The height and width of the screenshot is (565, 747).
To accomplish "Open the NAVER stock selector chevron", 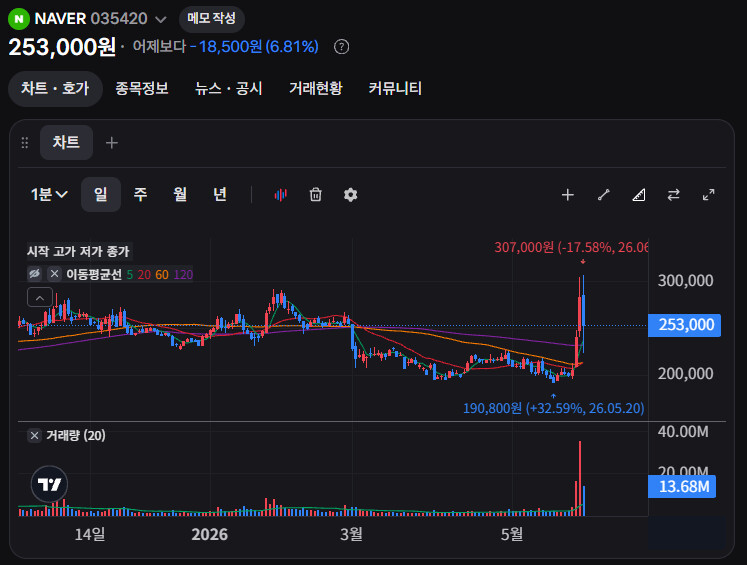I will pyautogui.click(x=161, y=20).
